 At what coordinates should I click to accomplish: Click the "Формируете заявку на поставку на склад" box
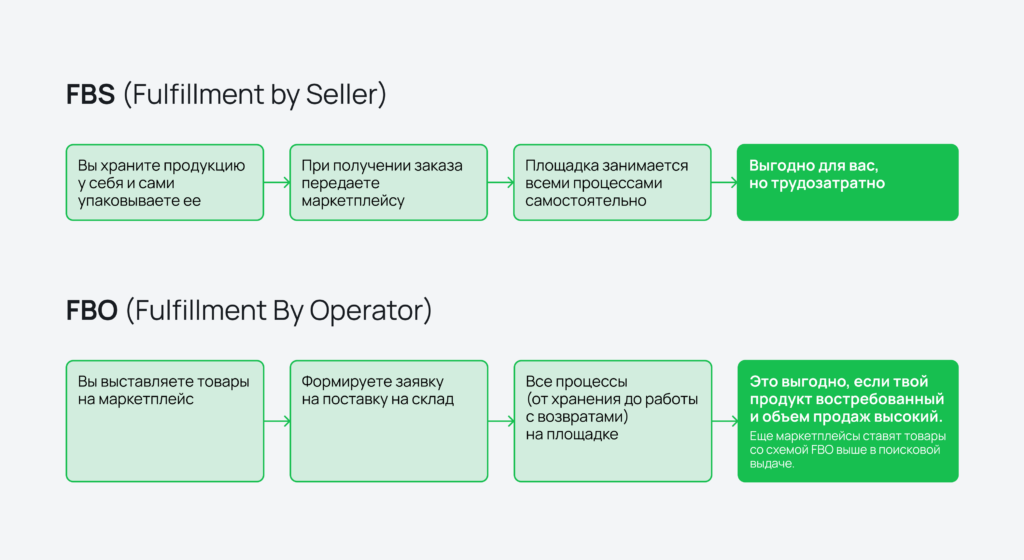click(x=388, y=421)
